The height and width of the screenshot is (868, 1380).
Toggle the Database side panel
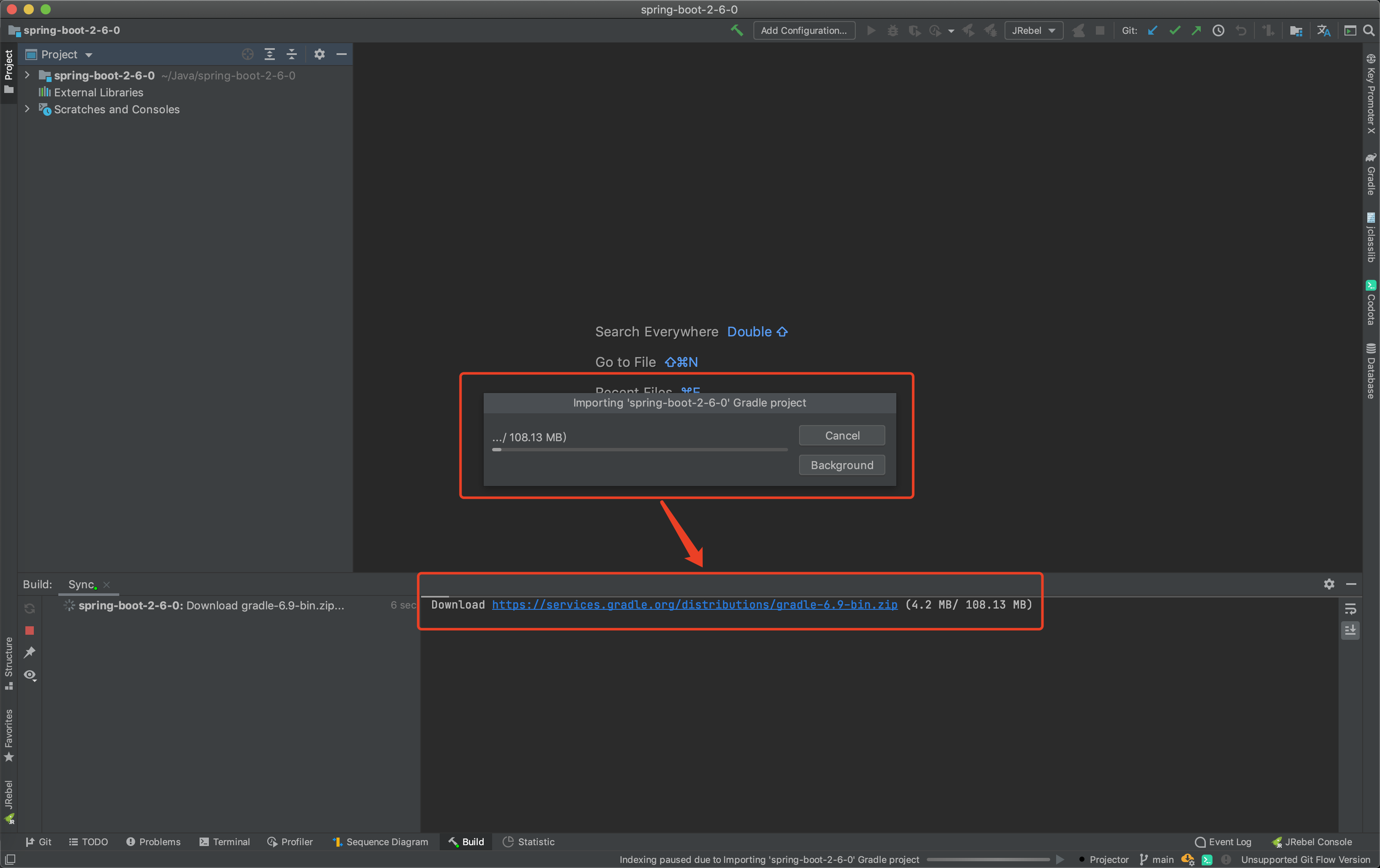[x=1371, y=371]
